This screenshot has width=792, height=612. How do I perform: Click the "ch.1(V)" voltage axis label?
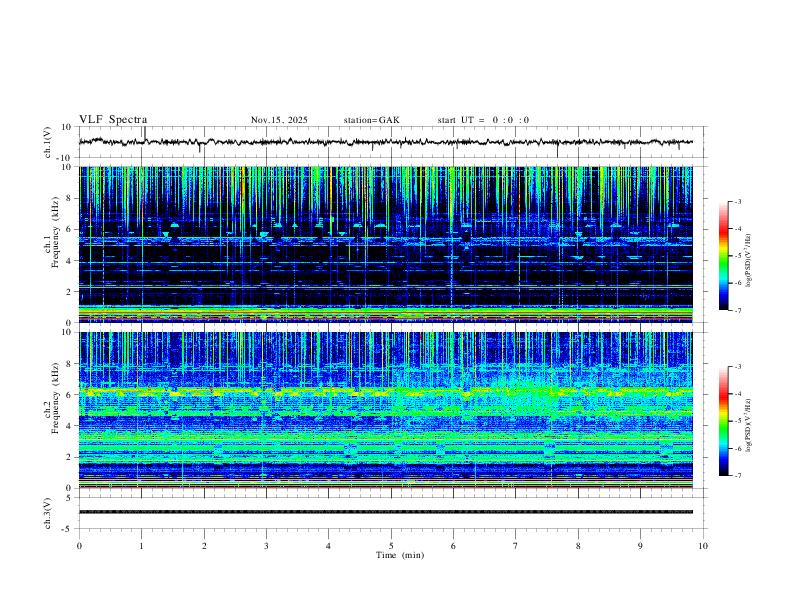48,142
